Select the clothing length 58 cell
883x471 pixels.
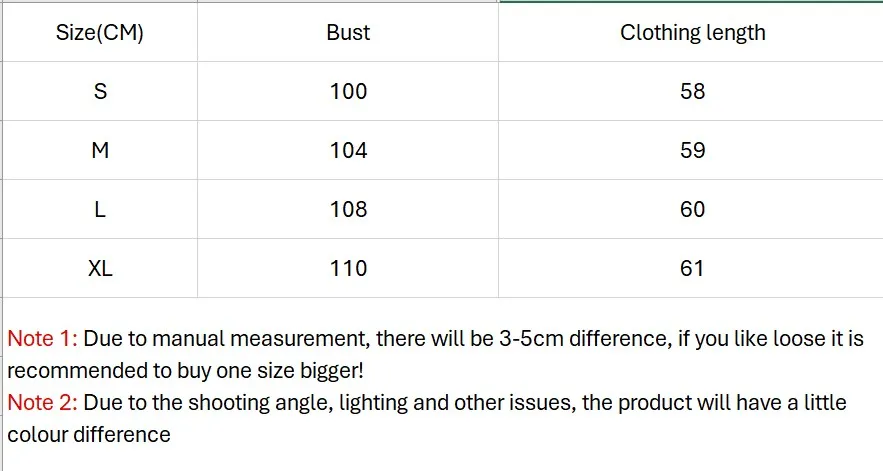pos(691,91)
